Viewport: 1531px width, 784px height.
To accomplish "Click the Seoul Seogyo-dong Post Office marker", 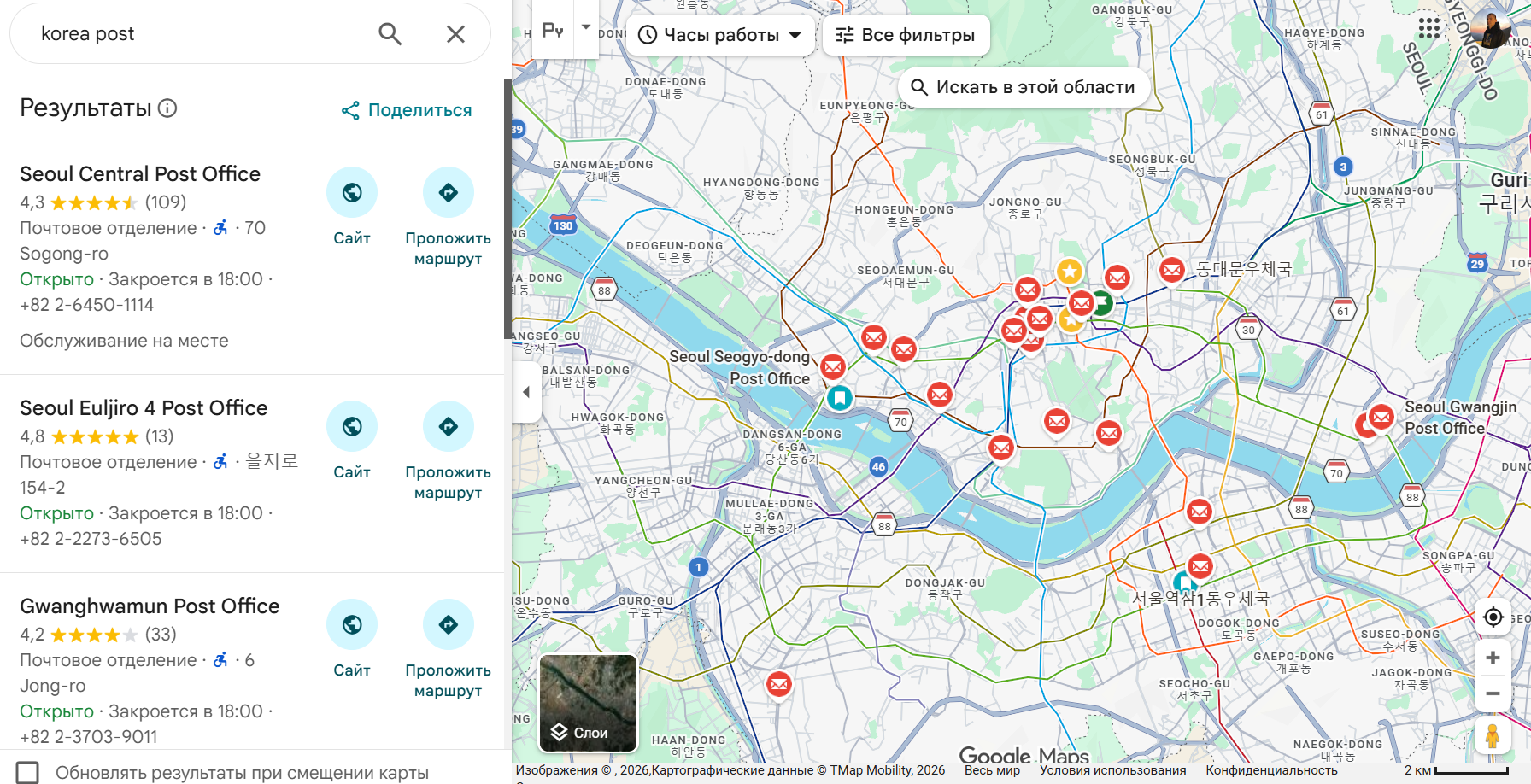I will tap(832, 367).
